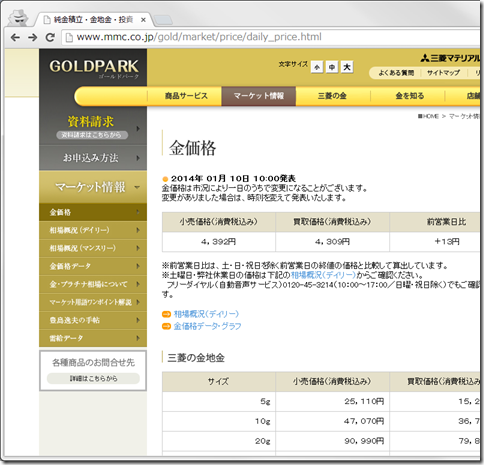The image size is (484, 465).
Task: Open a new browser tab
Action: click(x=163, y=20)
